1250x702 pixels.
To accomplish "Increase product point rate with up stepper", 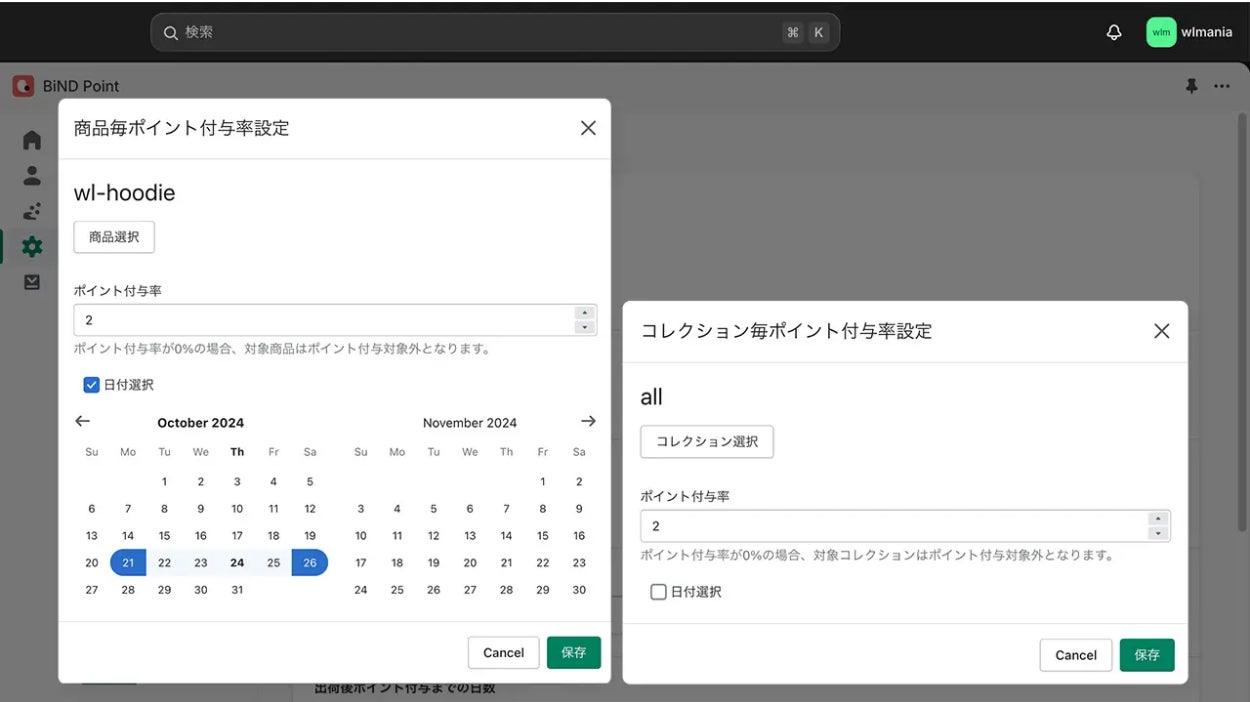I will (585, 313).
